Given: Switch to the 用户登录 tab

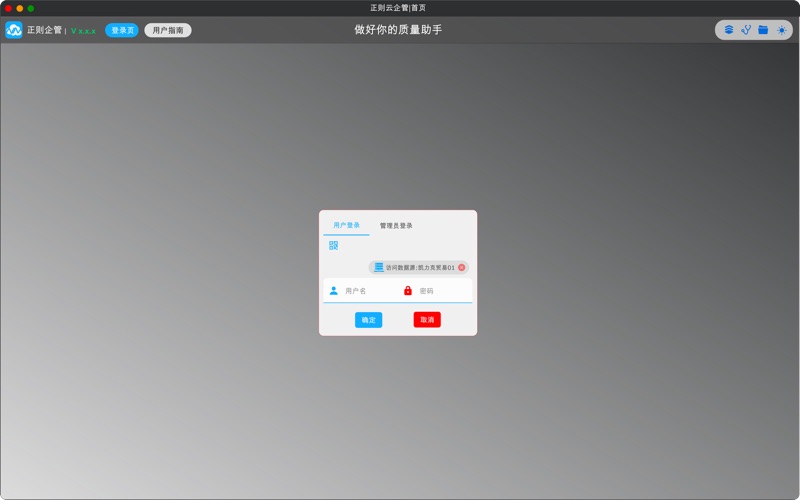Looking at the screenshot, I should (x=346, y=225).
